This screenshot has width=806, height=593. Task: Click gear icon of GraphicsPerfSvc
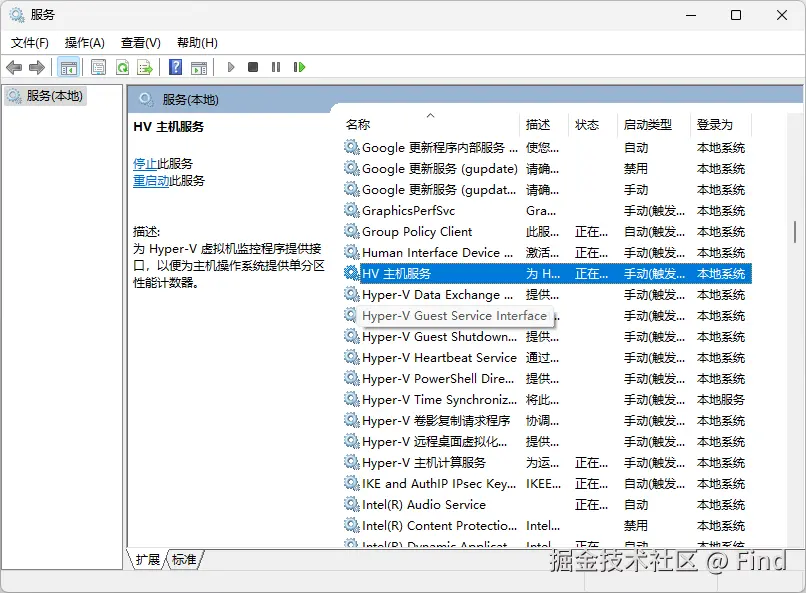pyautogui.click(x=352, y=210)
